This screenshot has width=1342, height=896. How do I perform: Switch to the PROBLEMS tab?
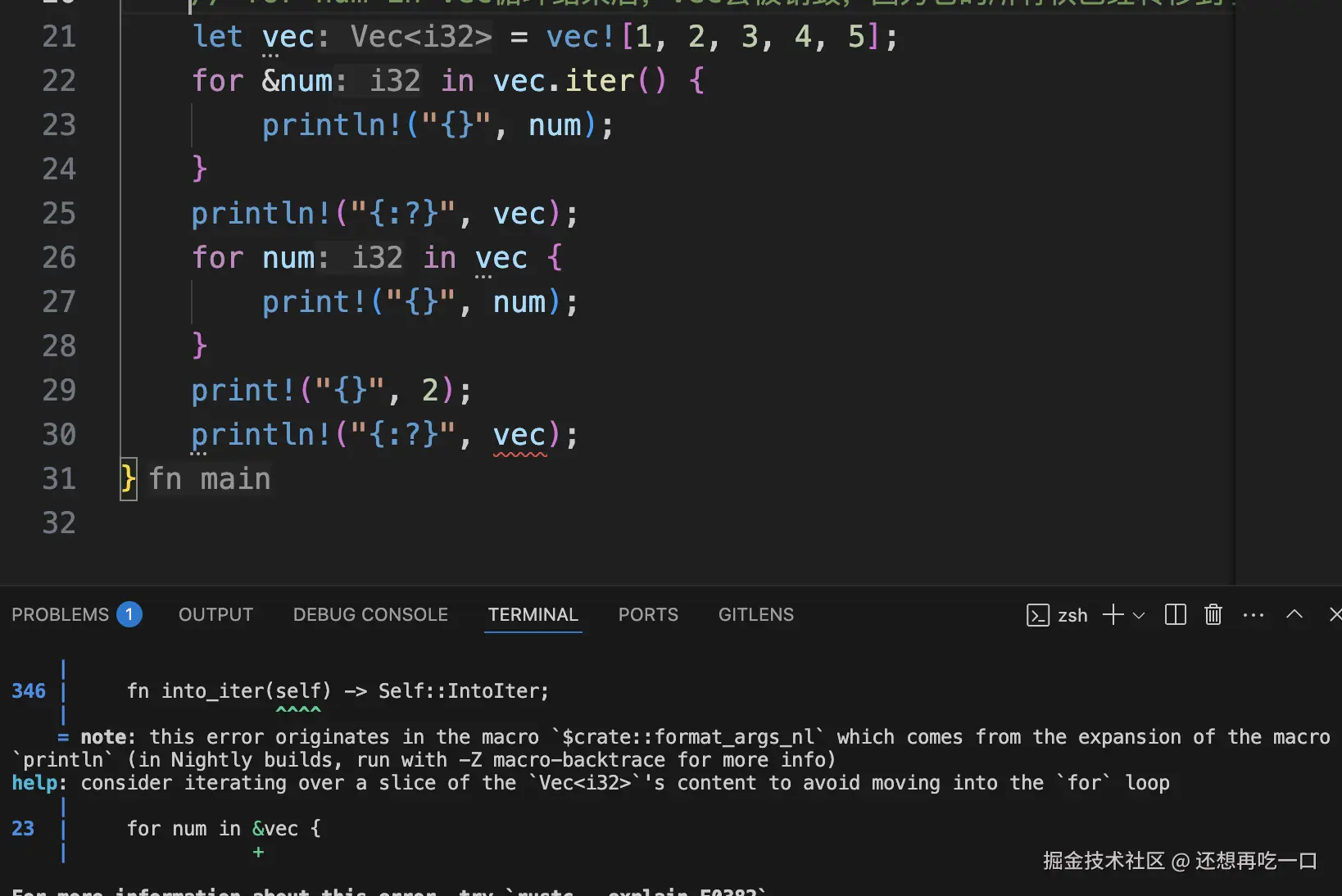pyautogui.click(x=60, y=615)
